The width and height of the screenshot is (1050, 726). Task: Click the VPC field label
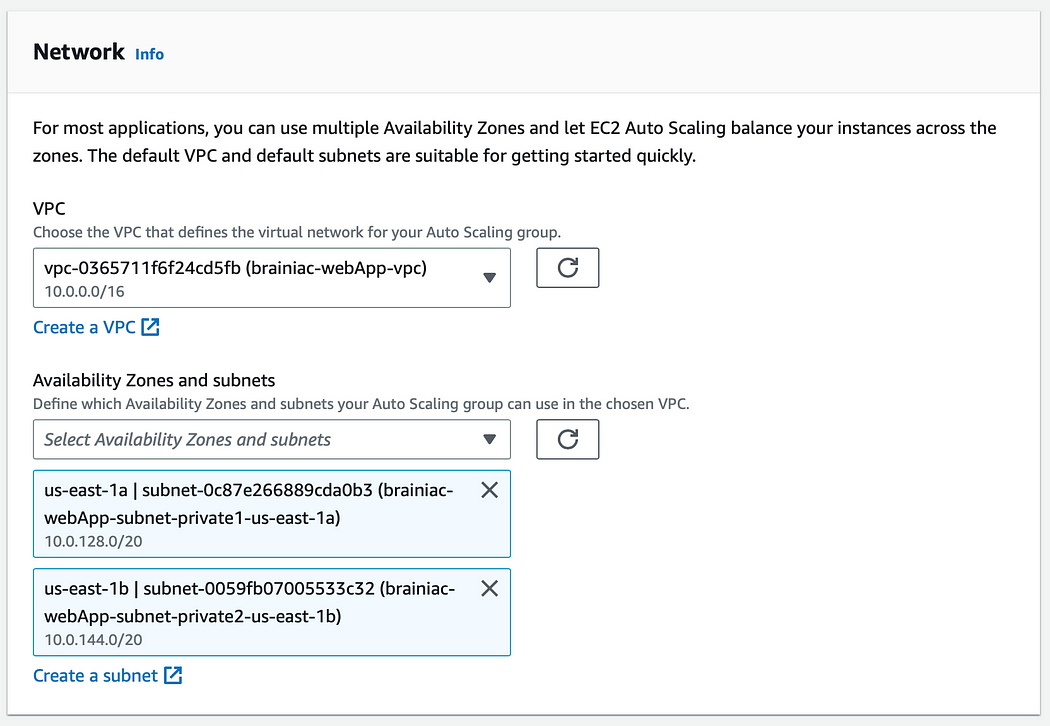50,208
